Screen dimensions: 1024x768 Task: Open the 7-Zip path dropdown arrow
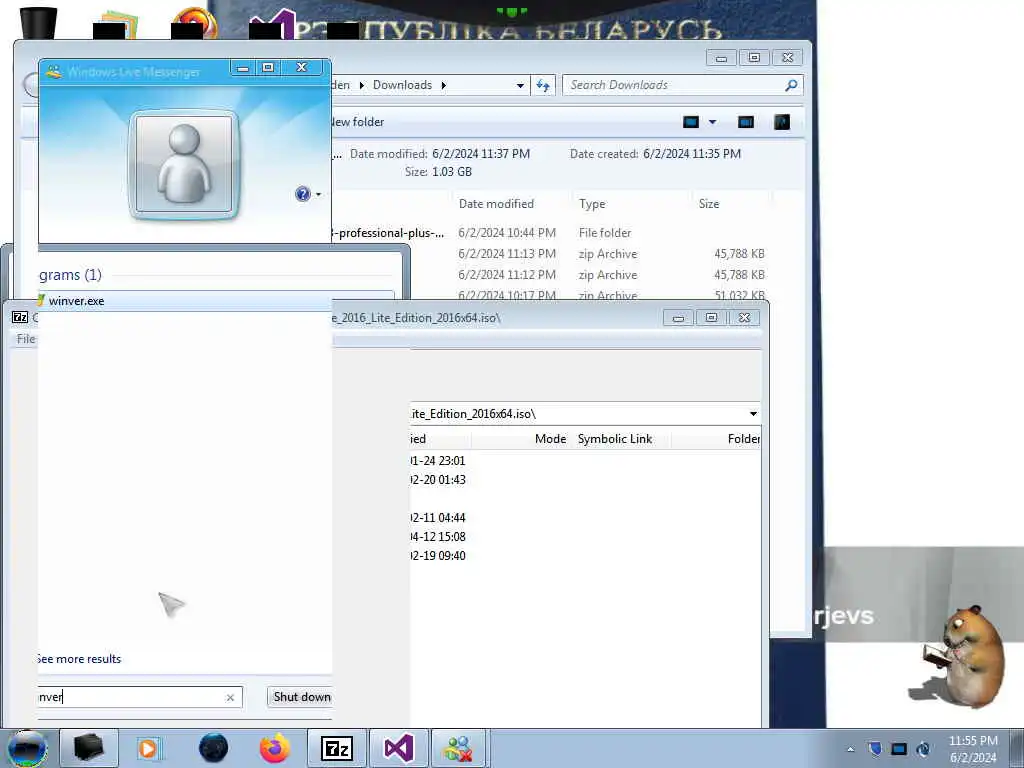pos(753,414)
